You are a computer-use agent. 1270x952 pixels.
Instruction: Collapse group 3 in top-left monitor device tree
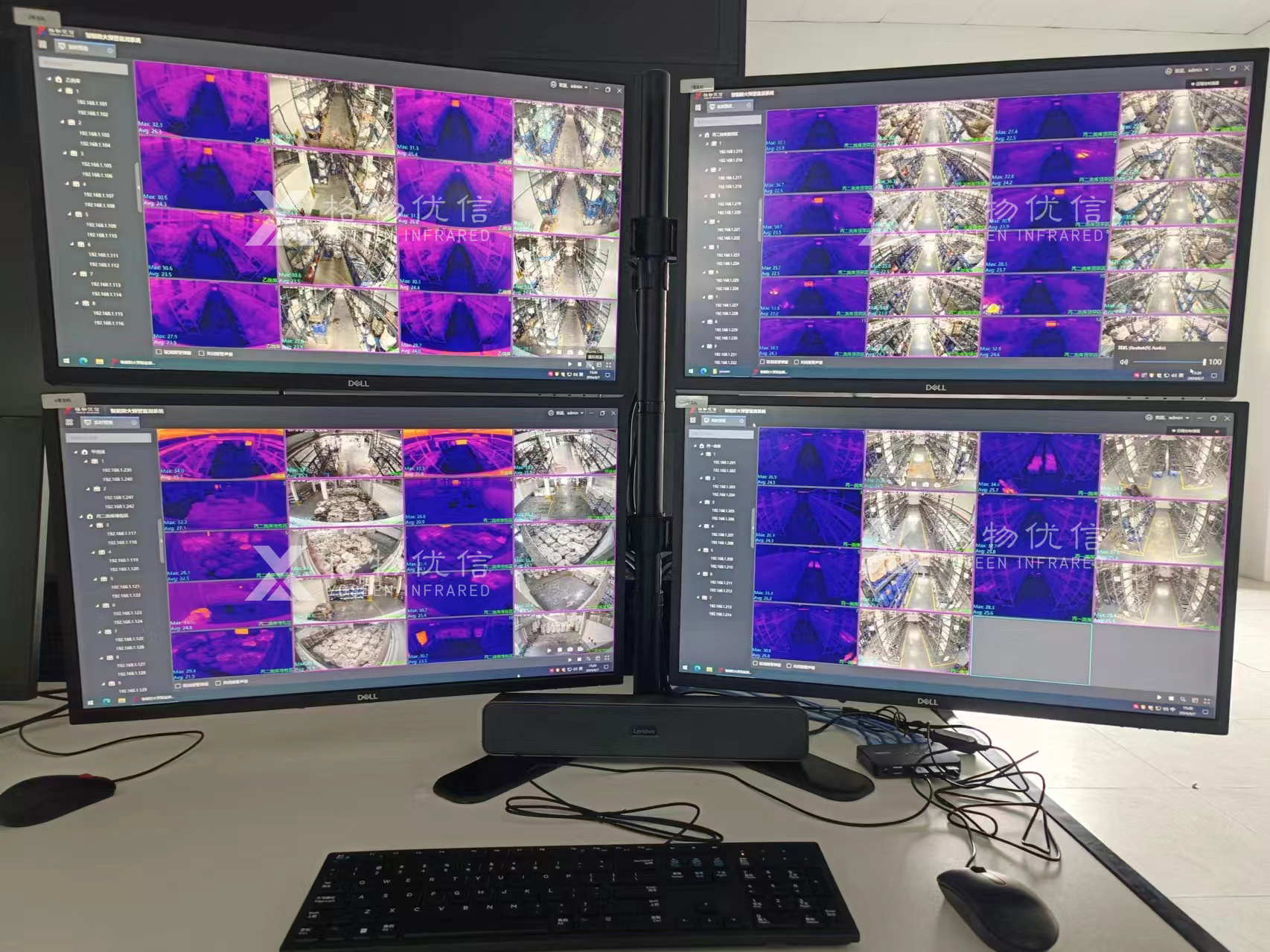[65, 153]
